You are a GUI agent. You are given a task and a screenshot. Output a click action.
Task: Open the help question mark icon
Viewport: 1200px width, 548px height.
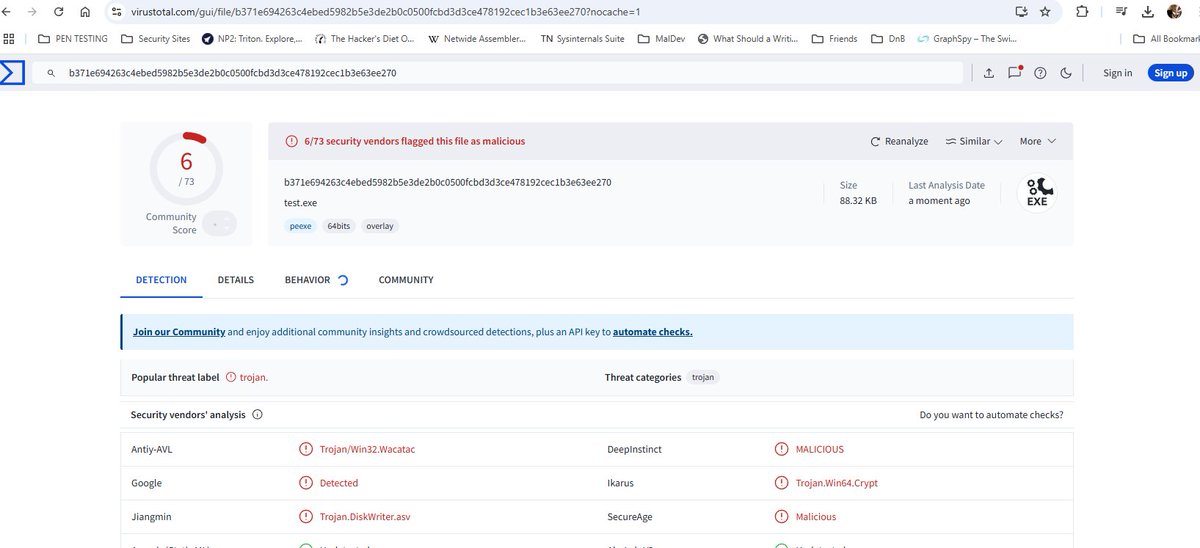tap(1040, 73)
